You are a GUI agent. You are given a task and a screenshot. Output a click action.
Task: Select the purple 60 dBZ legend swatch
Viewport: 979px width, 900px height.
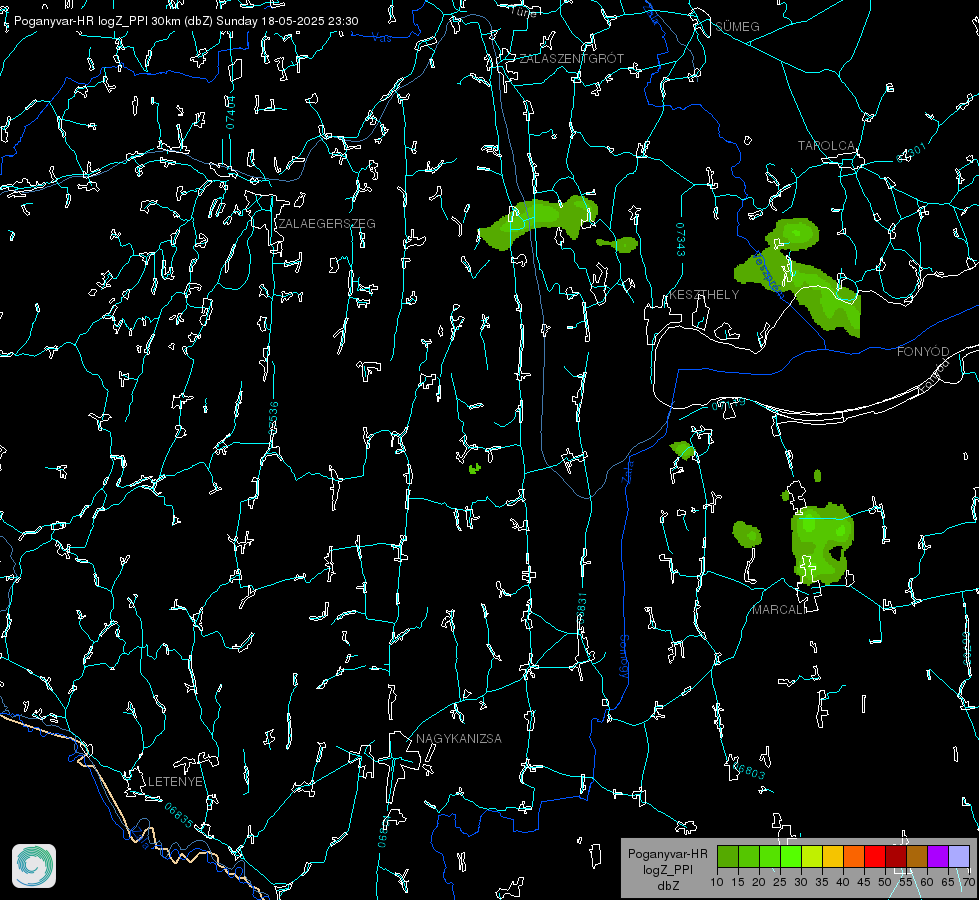click(x=938, y=856)
